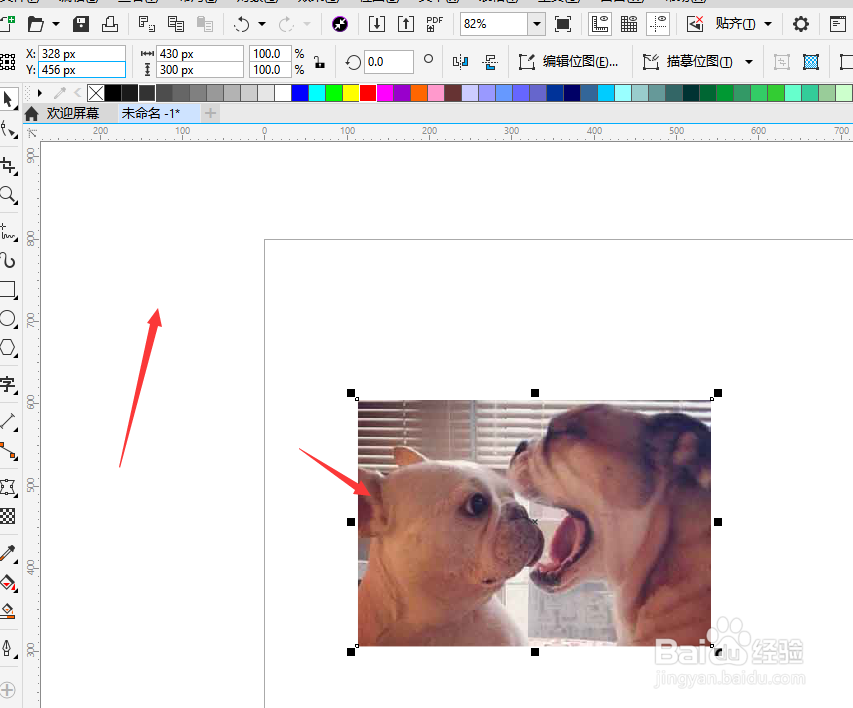The width and height of the screenshot is (853, 708).
Task: Select the Interactive Fill bucket tool
Action: click(8, 583)
